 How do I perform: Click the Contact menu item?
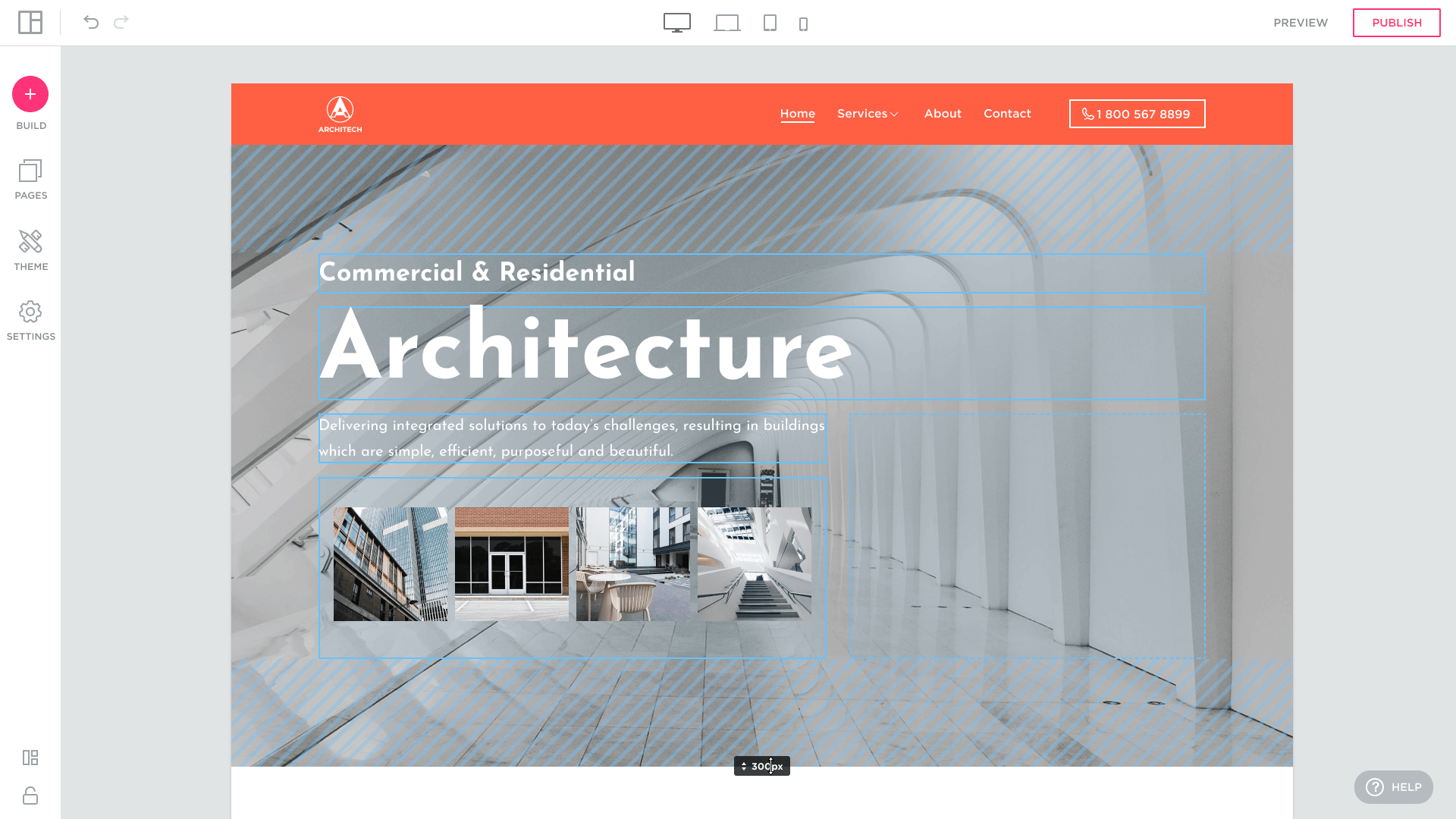click(1007, 114)
